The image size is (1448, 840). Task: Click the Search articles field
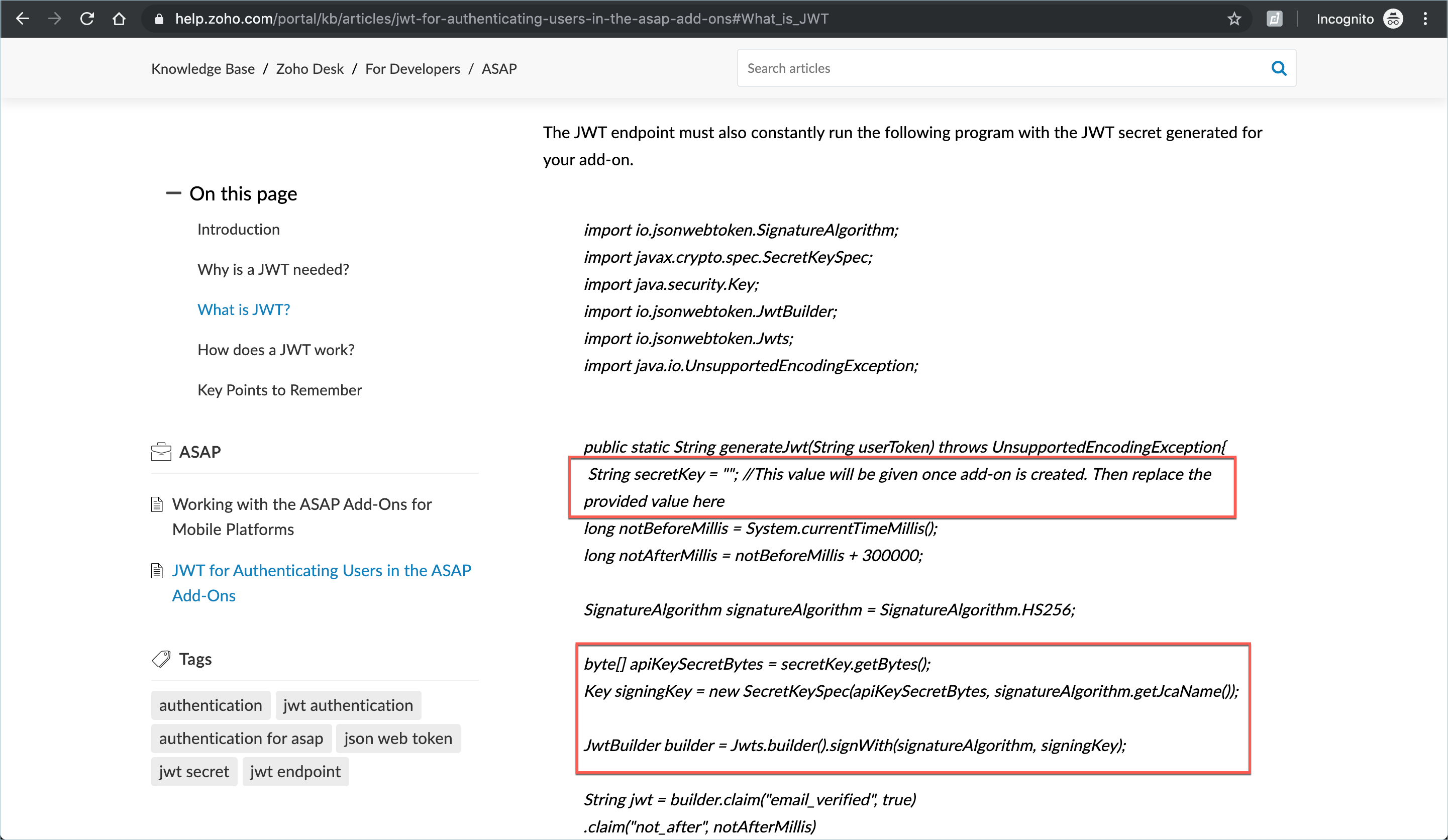[x=1000, y=68]
